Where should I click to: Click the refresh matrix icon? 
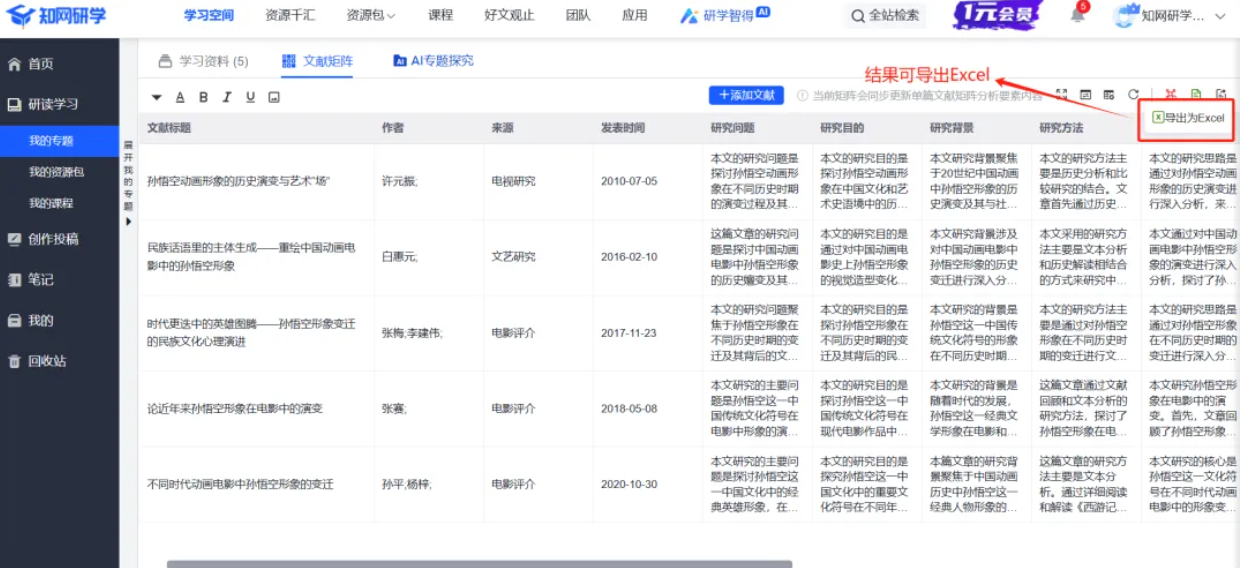(1133, 95)
